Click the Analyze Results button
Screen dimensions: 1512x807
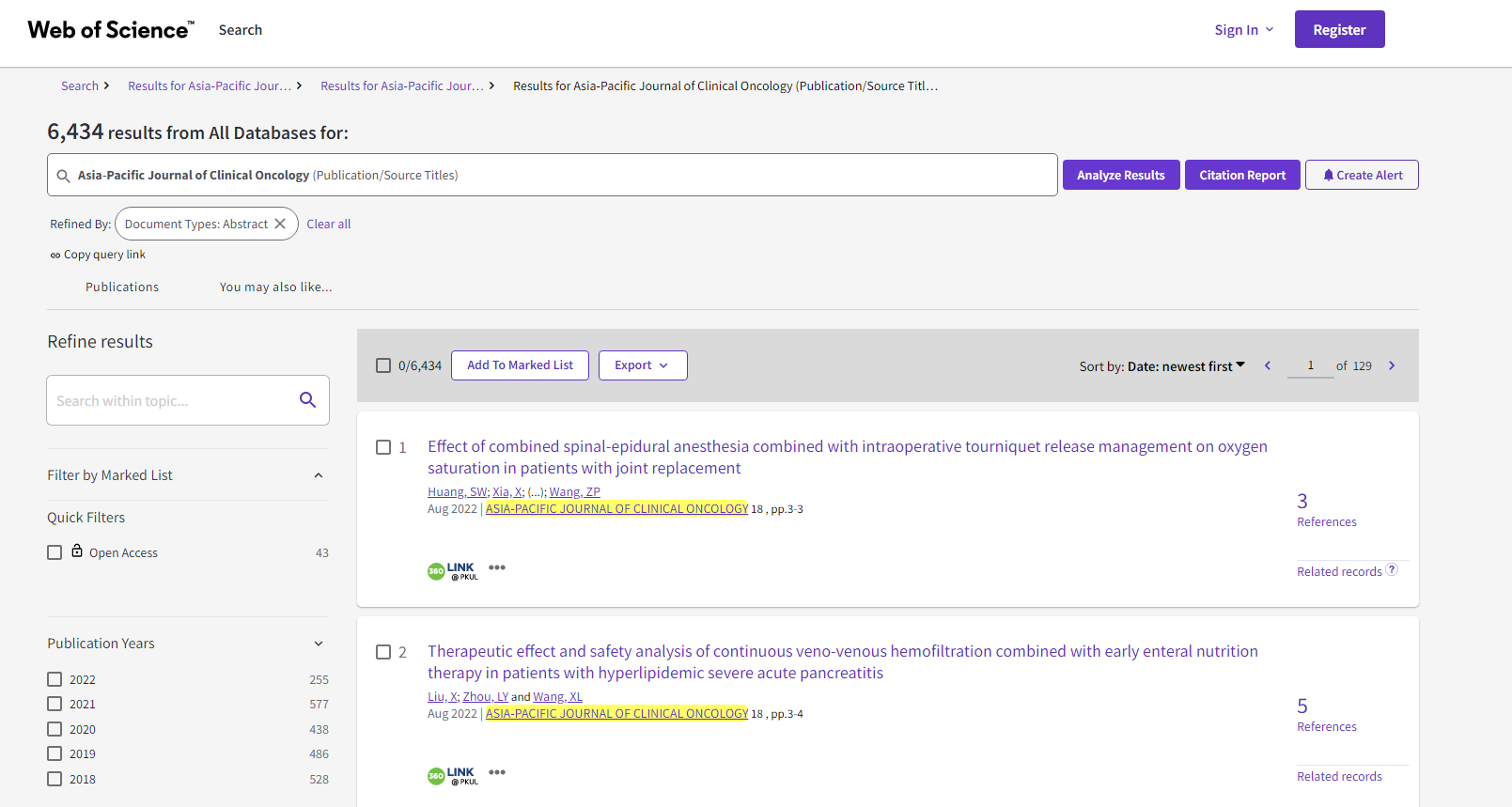click(1120, 175)
